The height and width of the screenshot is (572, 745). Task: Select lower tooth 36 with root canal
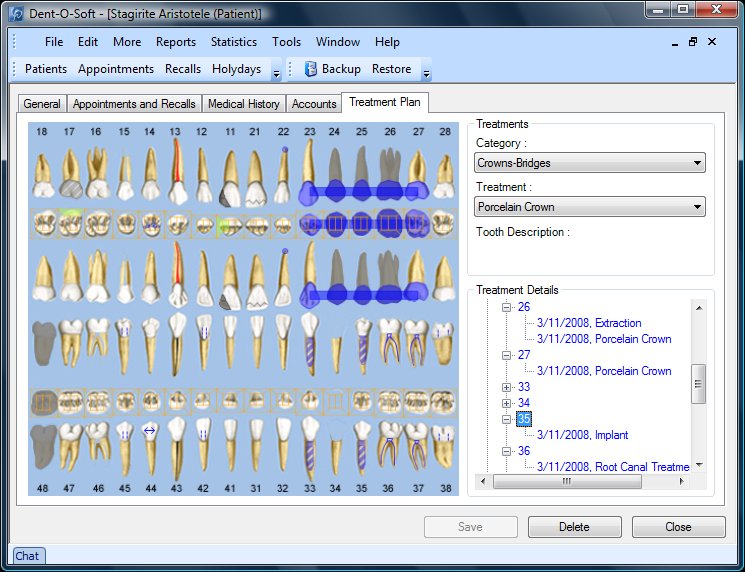(x=389, y=343)
